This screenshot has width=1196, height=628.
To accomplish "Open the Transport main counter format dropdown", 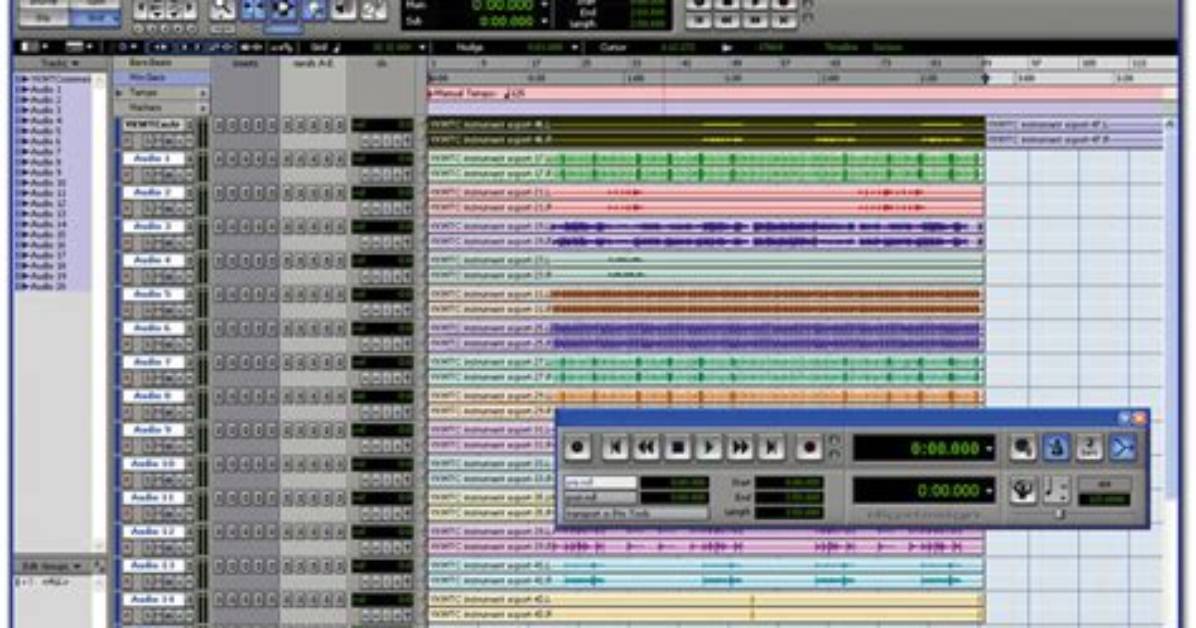I will click(989, 449).
